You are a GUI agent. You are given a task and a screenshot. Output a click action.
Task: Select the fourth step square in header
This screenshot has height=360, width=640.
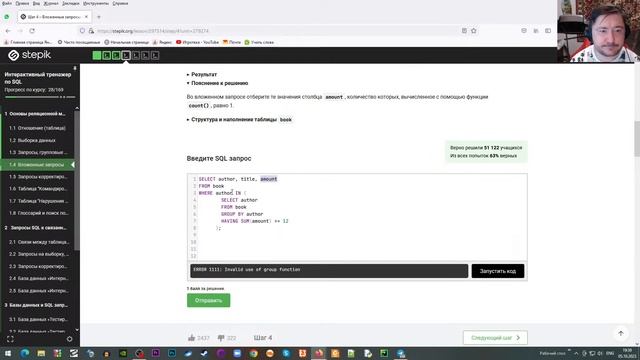[x=126, y=56]
